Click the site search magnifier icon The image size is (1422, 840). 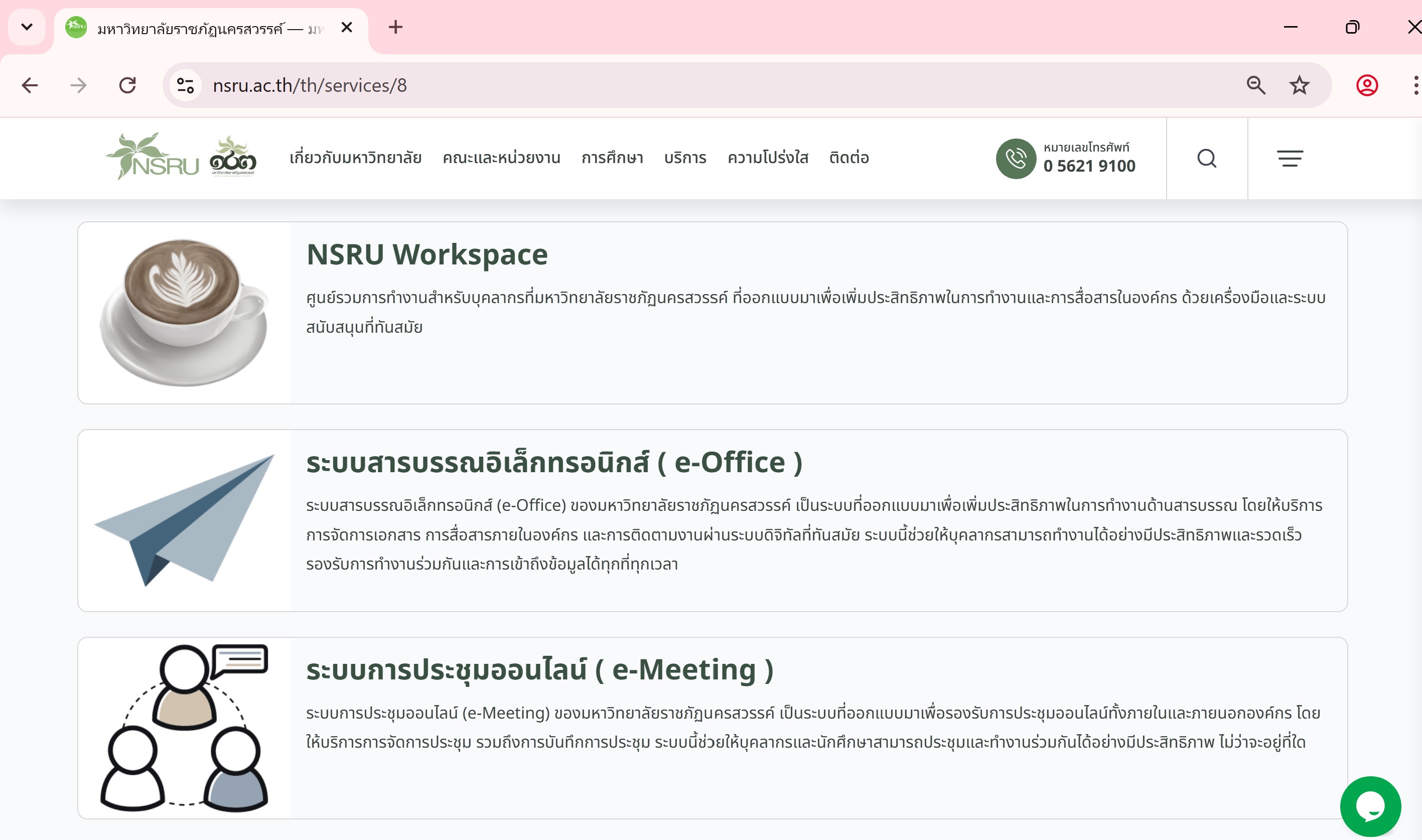(1206, 159)
